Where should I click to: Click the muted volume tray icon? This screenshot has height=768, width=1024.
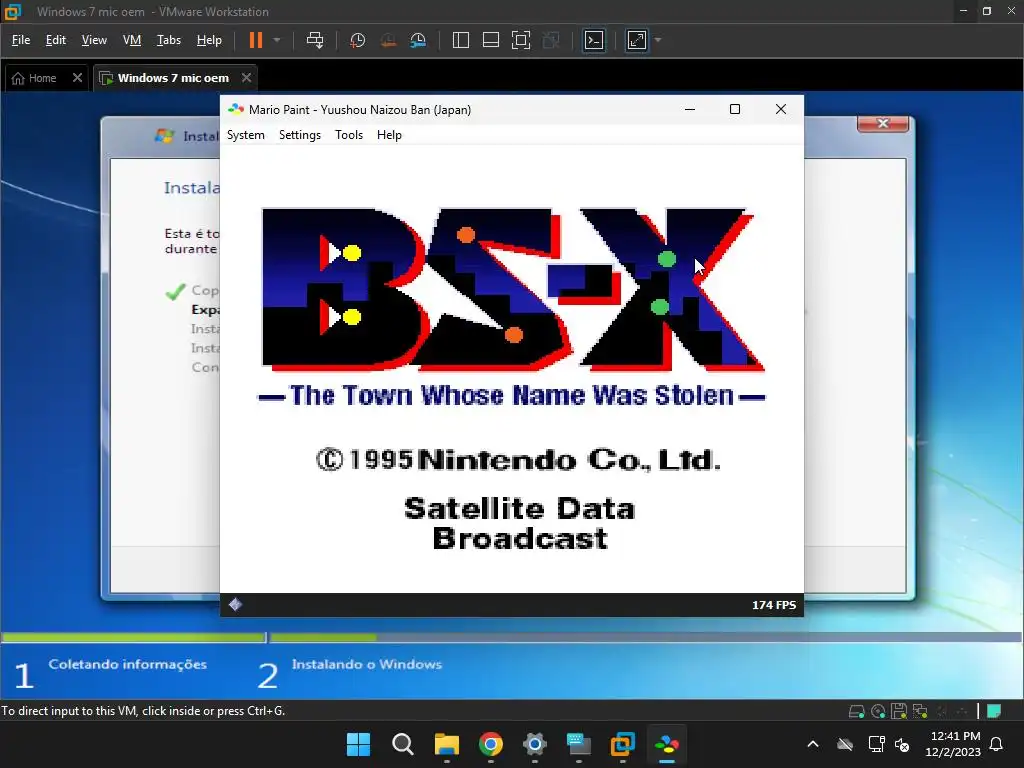click(x=903, y=744)
